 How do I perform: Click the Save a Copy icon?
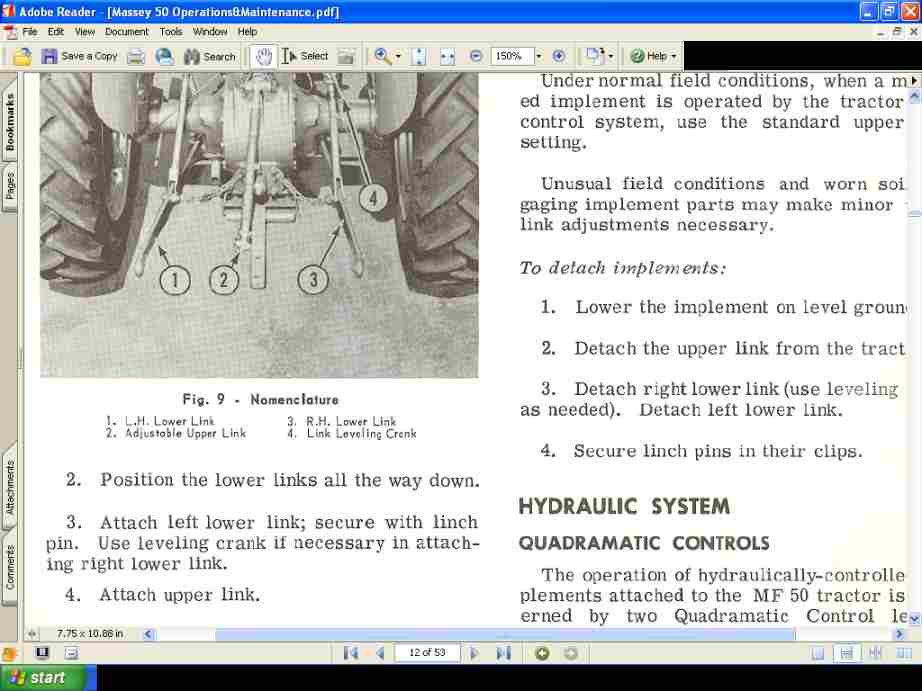pos(48,56)
